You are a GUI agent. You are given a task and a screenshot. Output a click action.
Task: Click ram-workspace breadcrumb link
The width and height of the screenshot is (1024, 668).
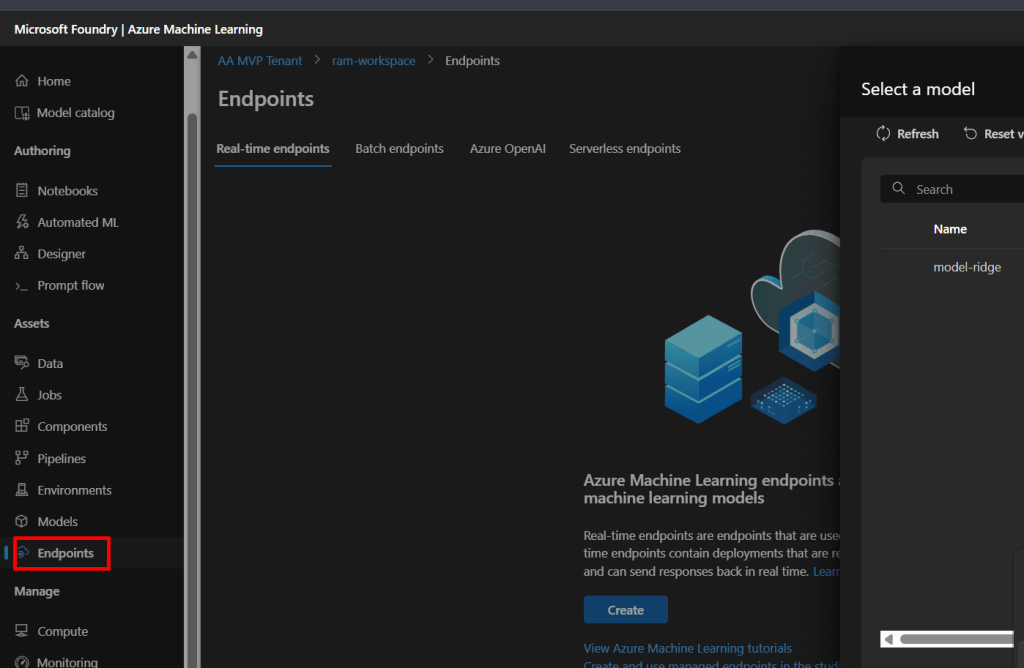[x=373, y=61]
